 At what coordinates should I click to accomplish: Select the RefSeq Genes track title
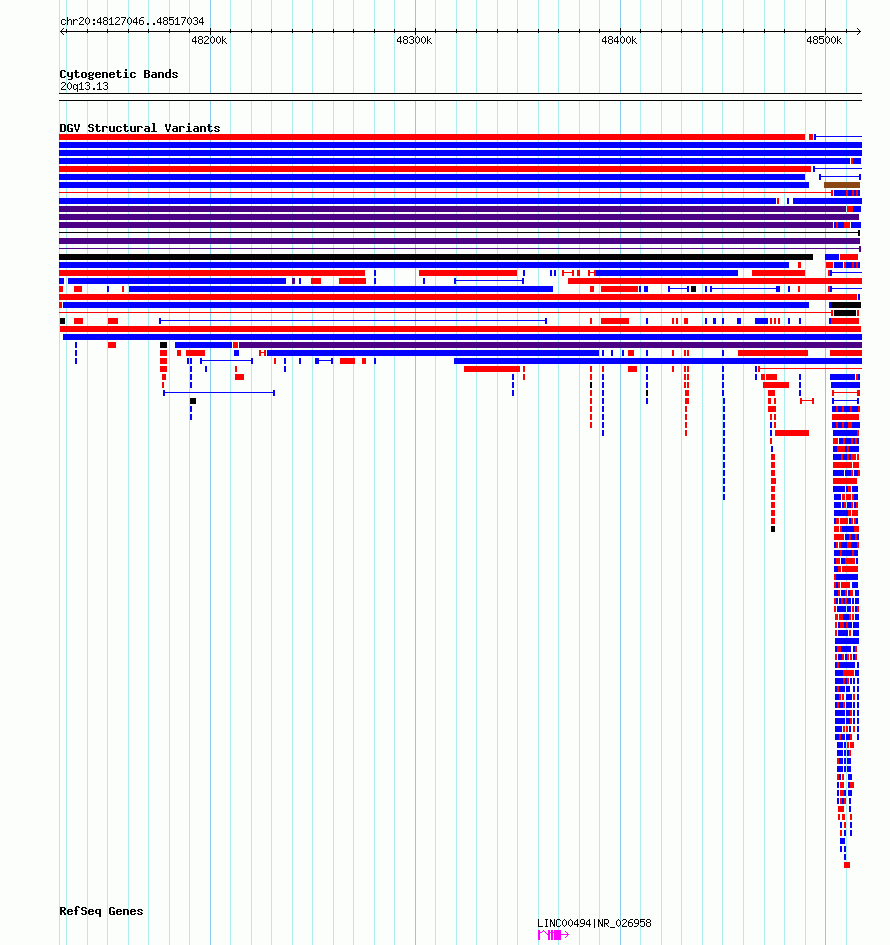tap(101, 911)
